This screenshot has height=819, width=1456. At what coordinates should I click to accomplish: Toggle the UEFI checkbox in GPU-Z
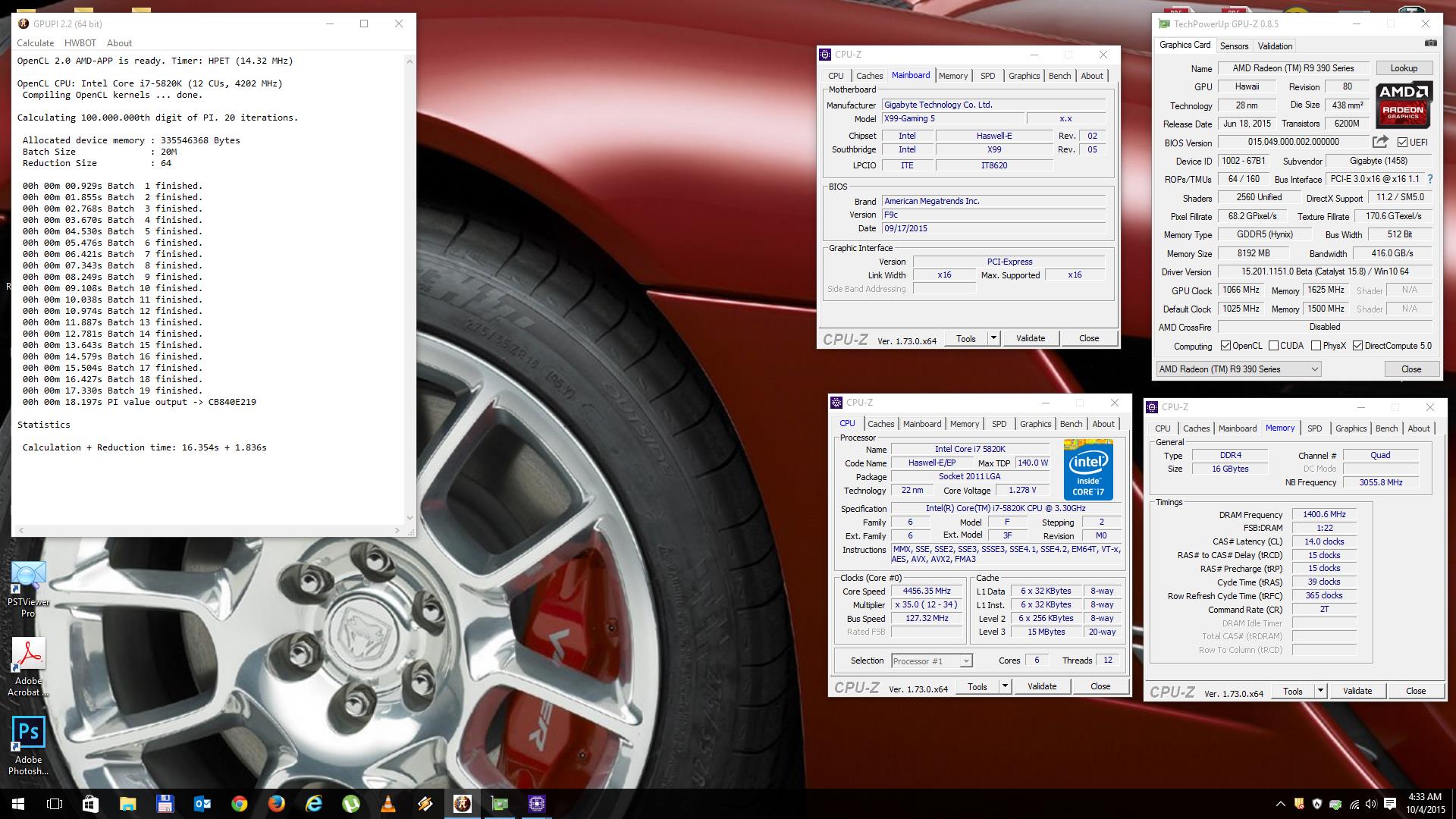[x=1402, y=143]
